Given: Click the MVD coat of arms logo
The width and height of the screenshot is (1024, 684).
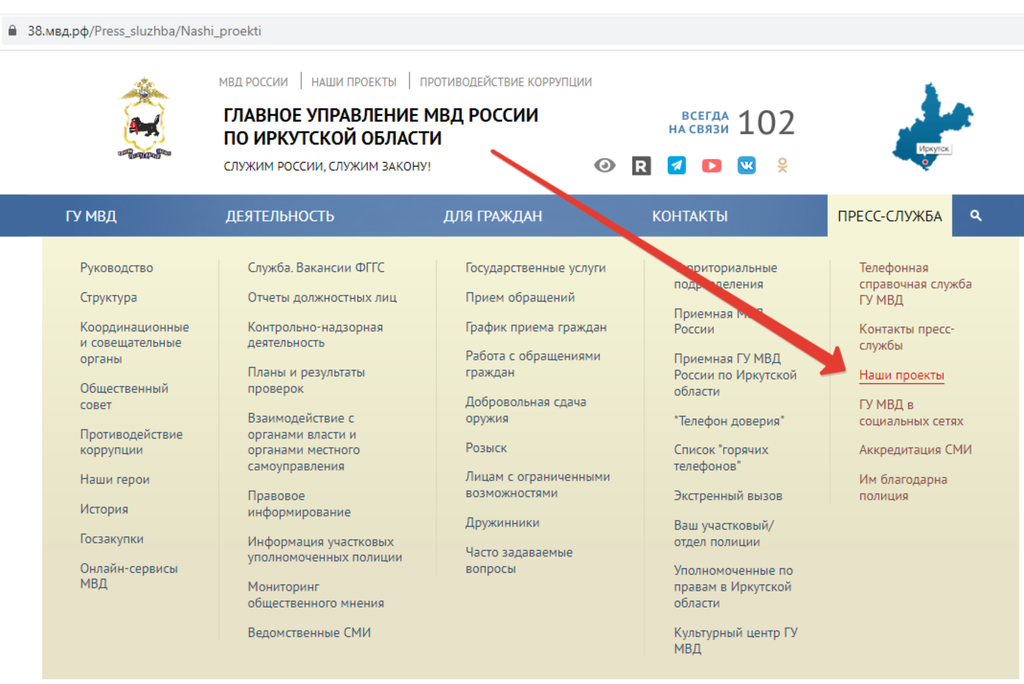Looking at the screenshot, I should pos(144,120).
